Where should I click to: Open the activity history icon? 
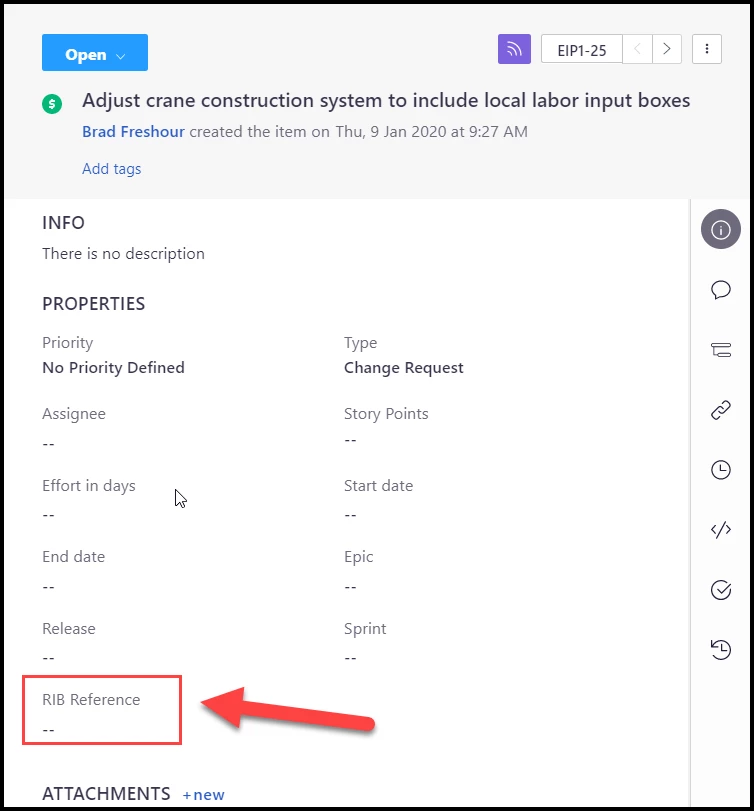pos(720,650)
